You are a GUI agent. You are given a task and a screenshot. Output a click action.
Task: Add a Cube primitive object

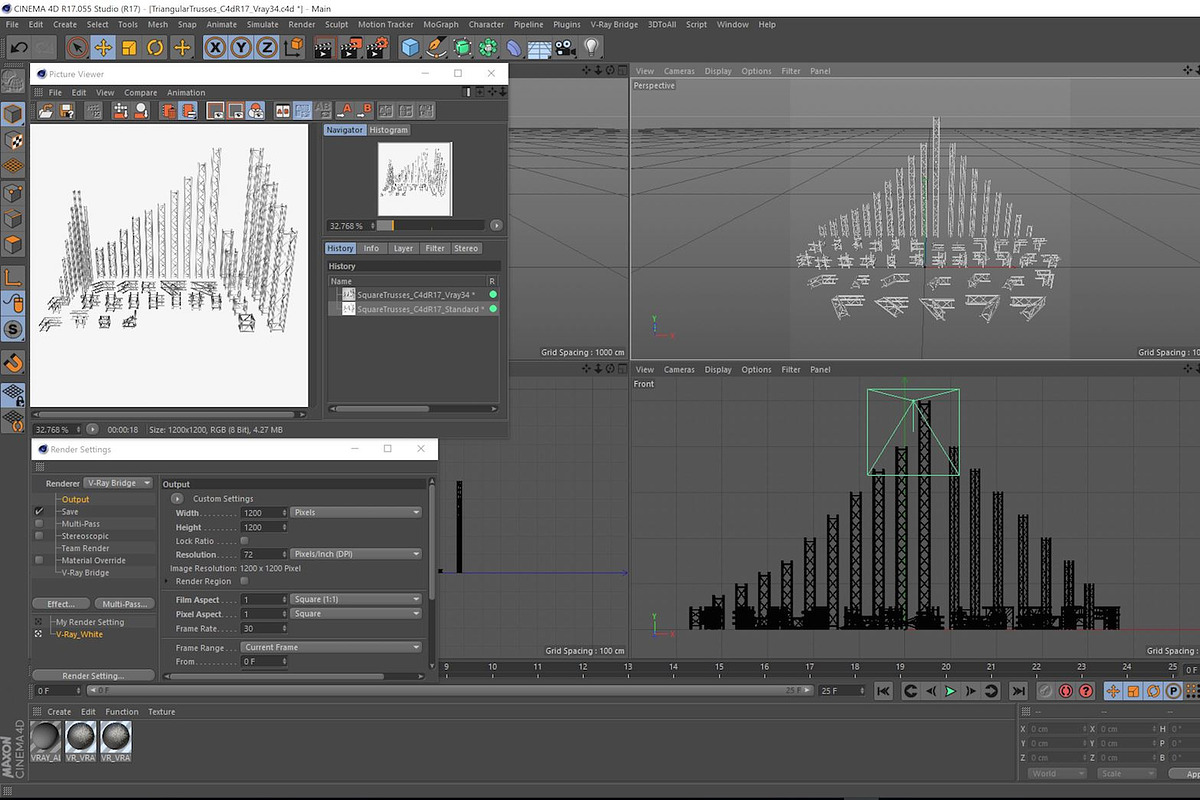[410, 47]
